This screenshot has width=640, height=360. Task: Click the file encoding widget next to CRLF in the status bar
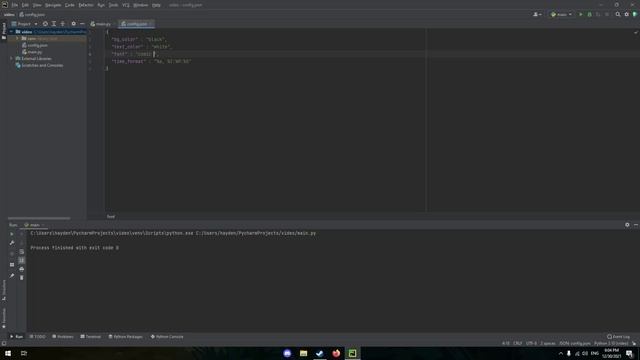[531, 344]
